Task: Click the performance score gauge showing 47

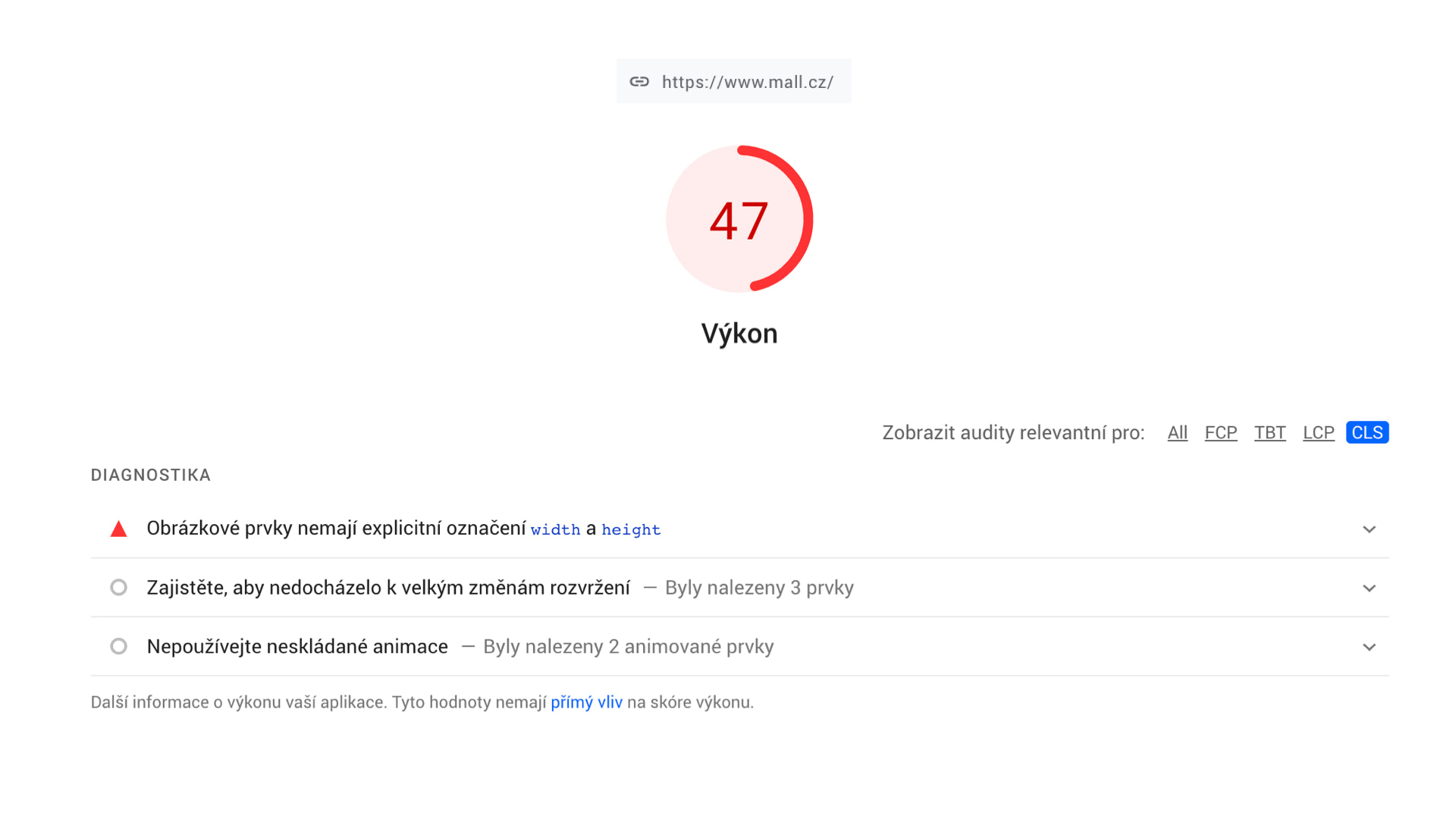Action: [739, 220]
